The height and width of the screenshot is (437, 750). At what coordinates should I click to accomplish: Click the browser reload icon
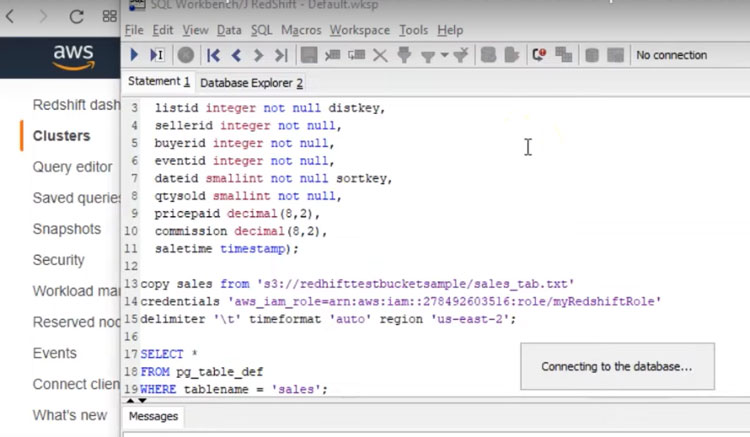76,17
